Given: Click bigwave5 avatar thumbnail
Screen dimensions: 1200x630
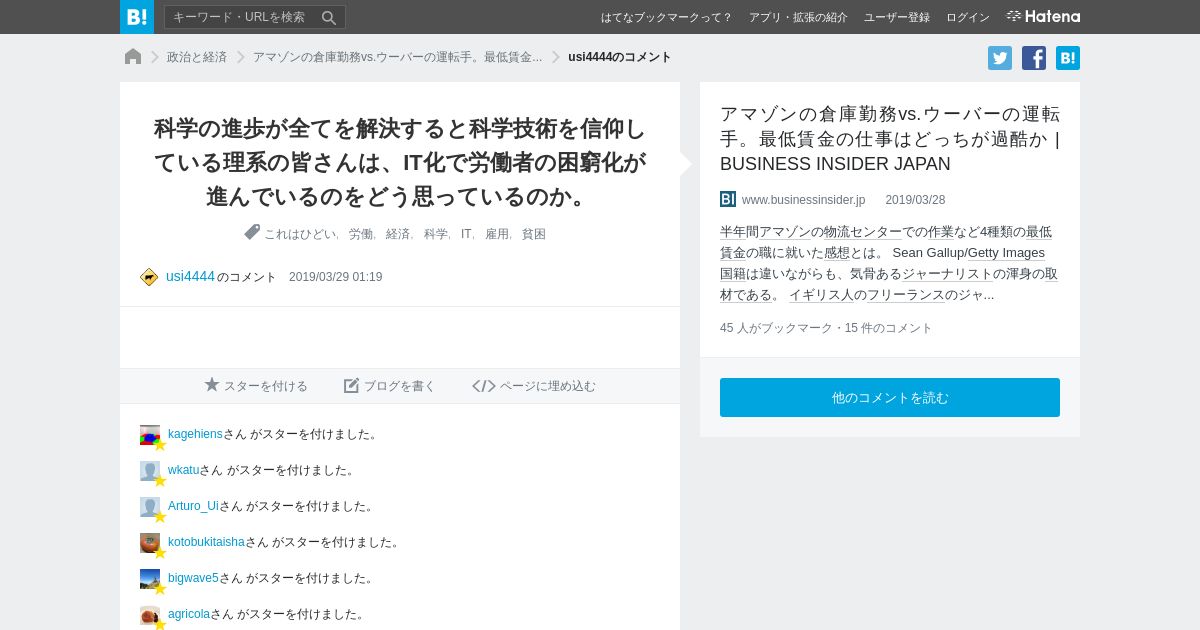Looking at the screenshot, I should [x=150, y=579].
